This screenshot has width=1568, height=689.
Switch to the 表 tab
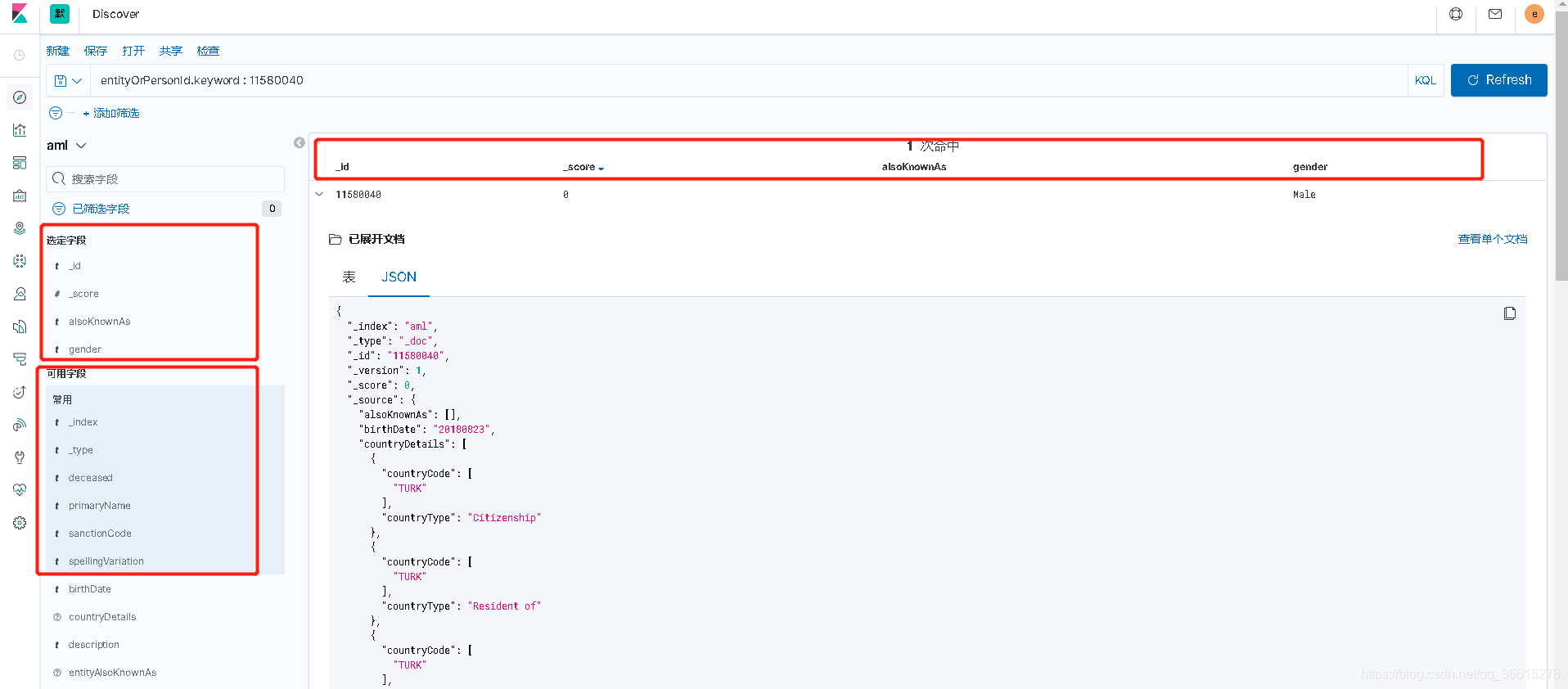pos(349,277)
